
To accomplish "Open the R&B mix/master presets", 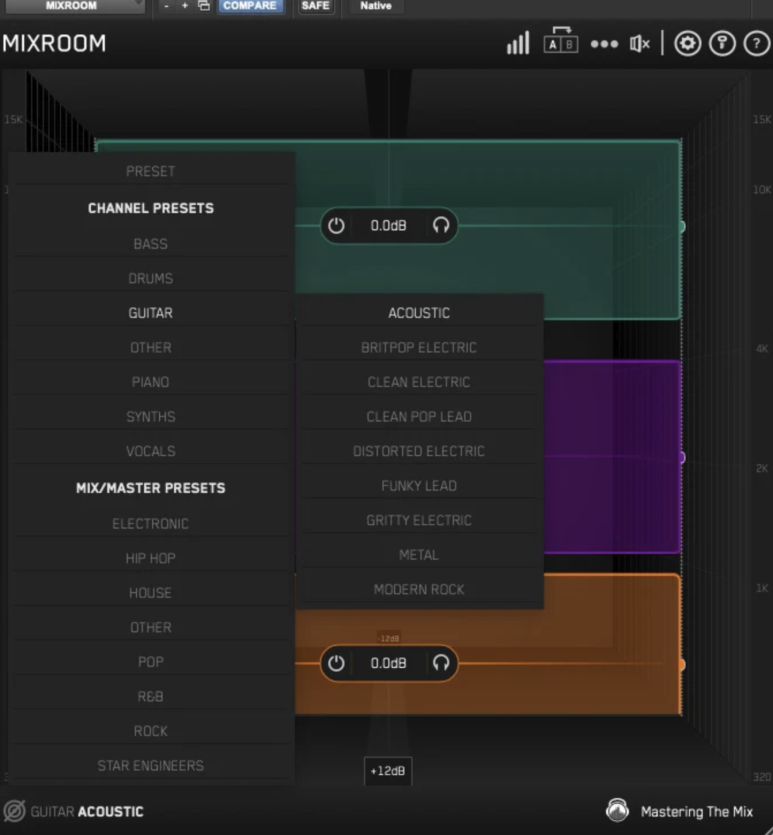I will (x=151, y=697).
